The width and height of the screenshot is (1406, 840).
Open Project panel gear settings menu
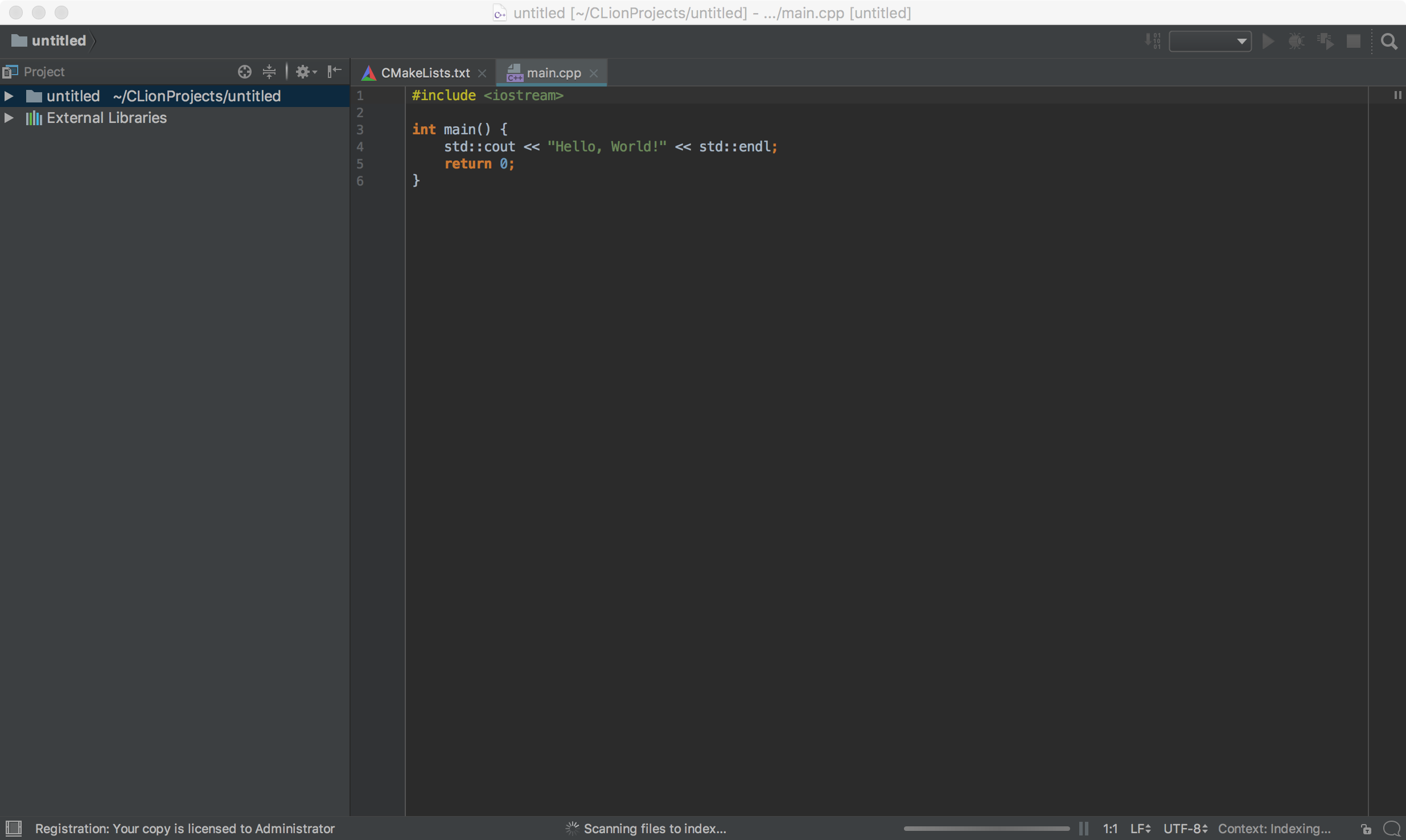(x=306, y=72)
